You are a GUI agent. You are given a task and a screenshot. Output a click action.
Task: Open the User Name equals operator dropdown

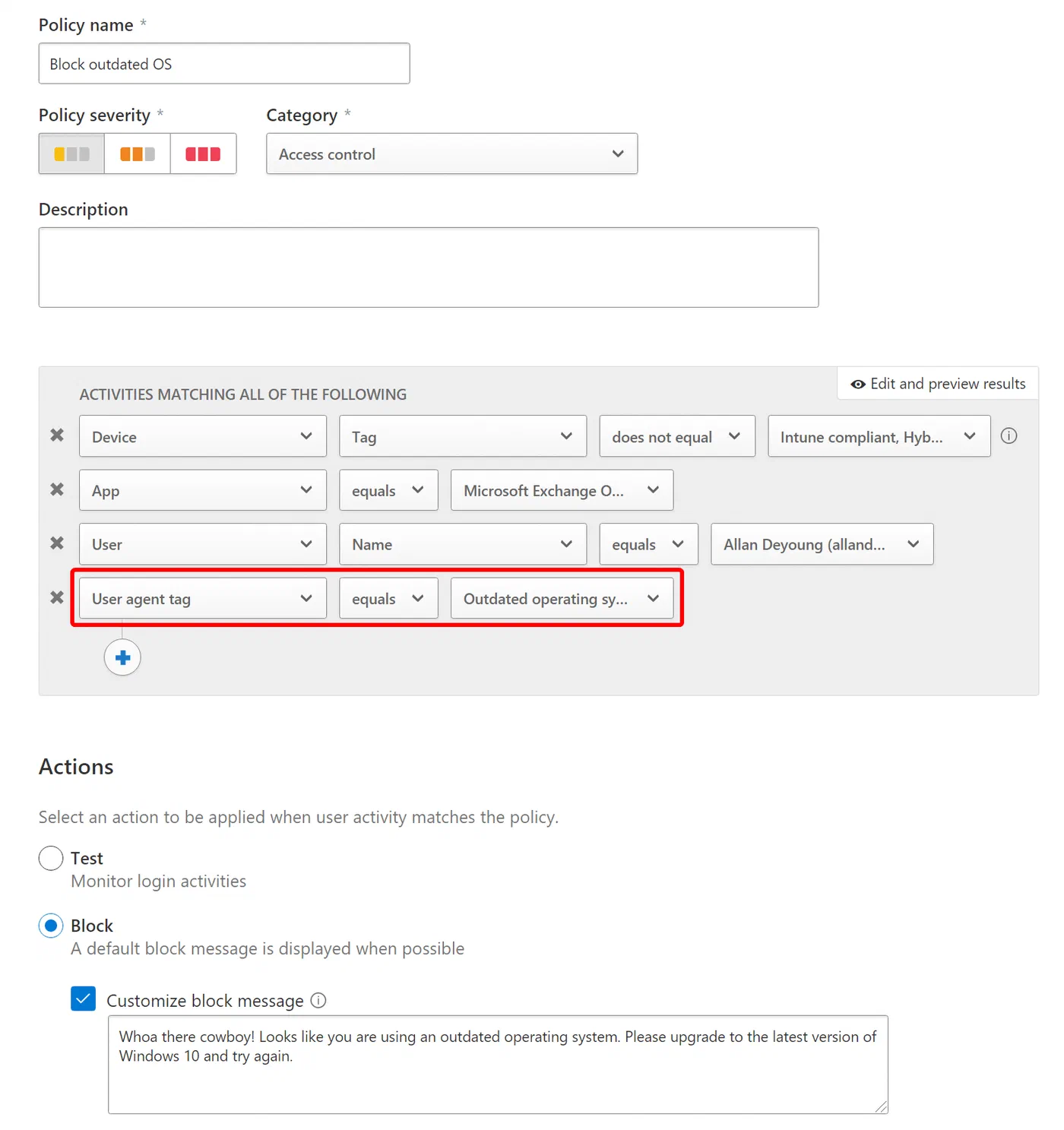coord(648,544)
